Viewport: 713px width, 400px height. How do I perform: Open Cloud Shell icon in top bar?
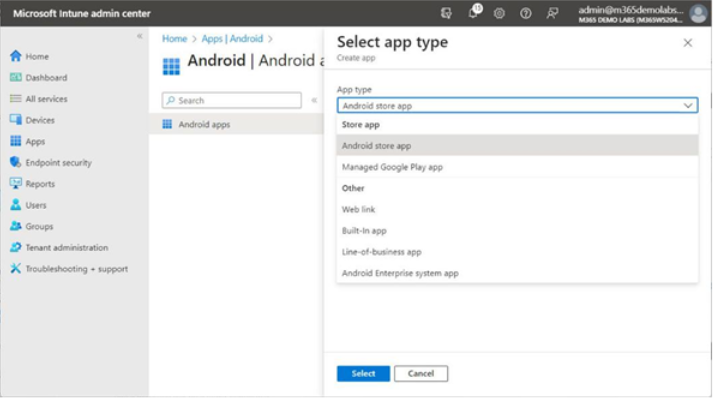point(446,13)
